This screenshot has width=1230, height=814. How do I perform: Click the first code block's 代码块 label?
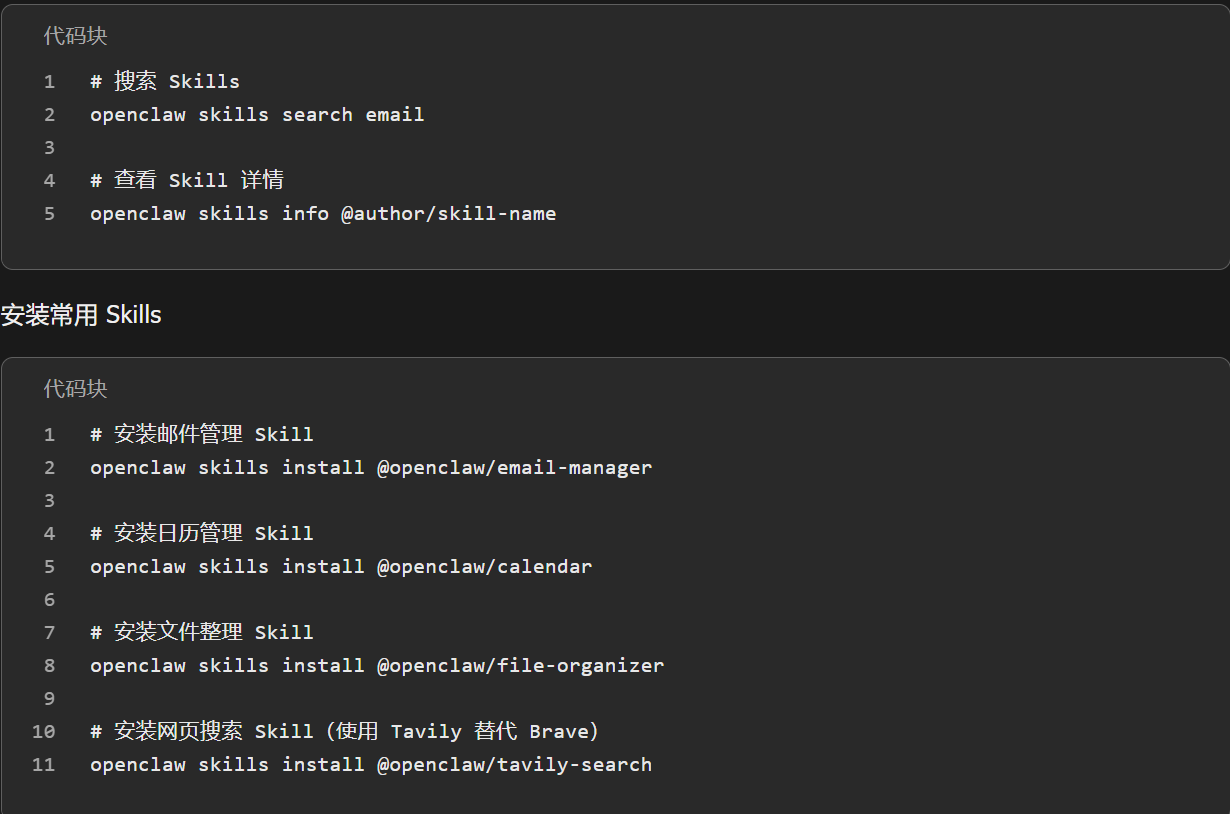tap(75, 36)
